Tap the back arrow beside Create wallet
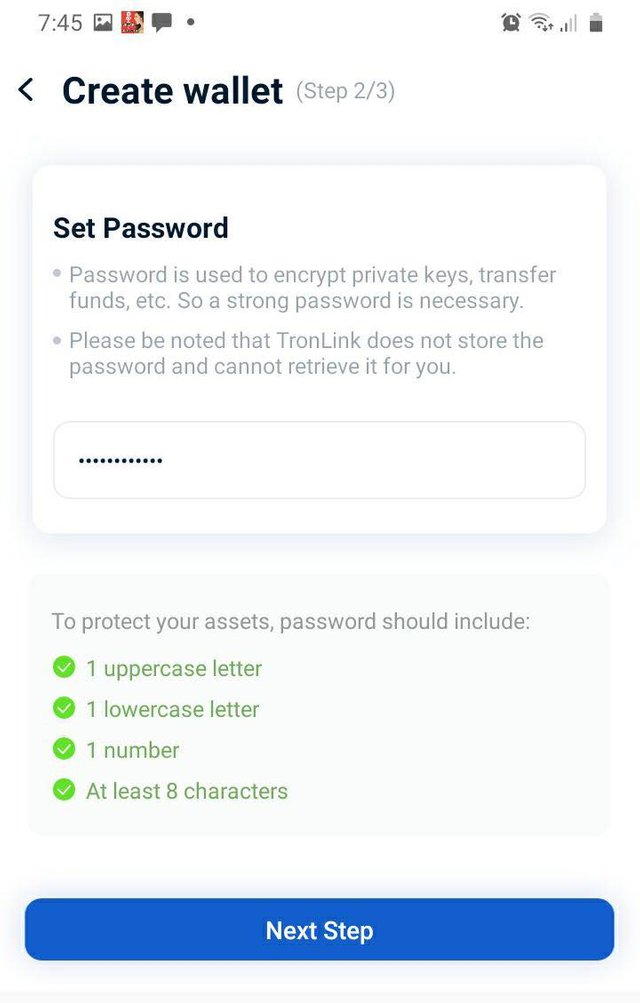Screen dimensions: 640x1003 [27, 90]
